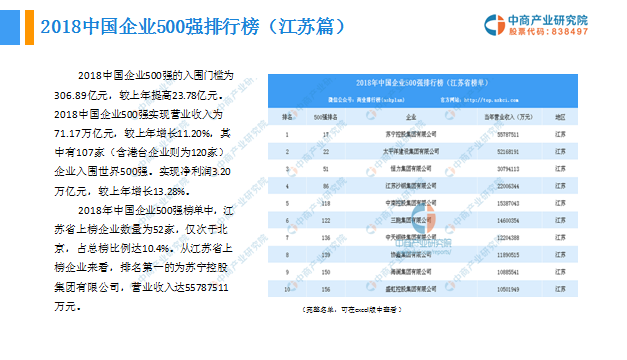Image resolution: width=627 pixels, height=360 pixels.
Task: Click the 中商产业研究院 logo icon at top right
Action: coord(495,25)
